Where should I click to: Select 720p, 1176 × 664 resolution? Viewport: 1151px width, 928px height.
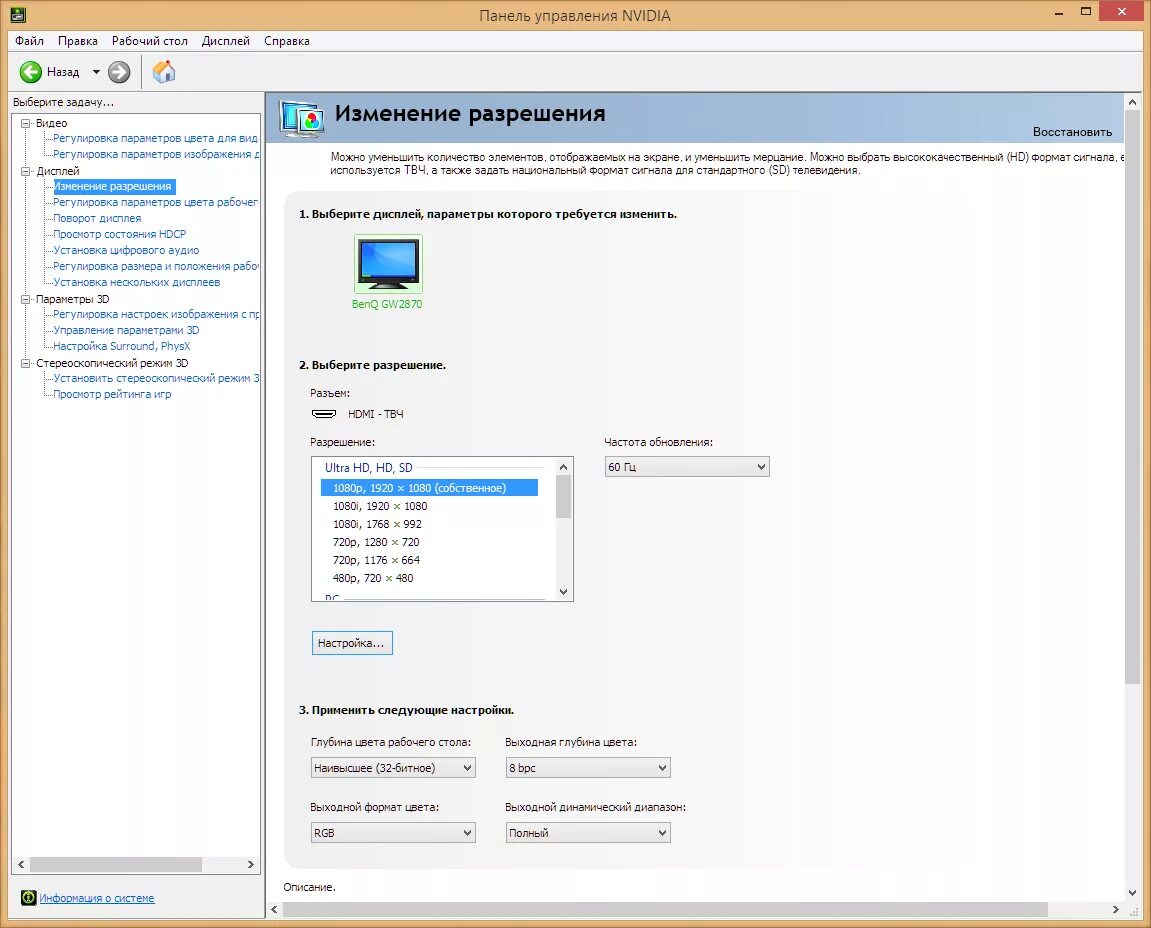(x=376, y=560)
